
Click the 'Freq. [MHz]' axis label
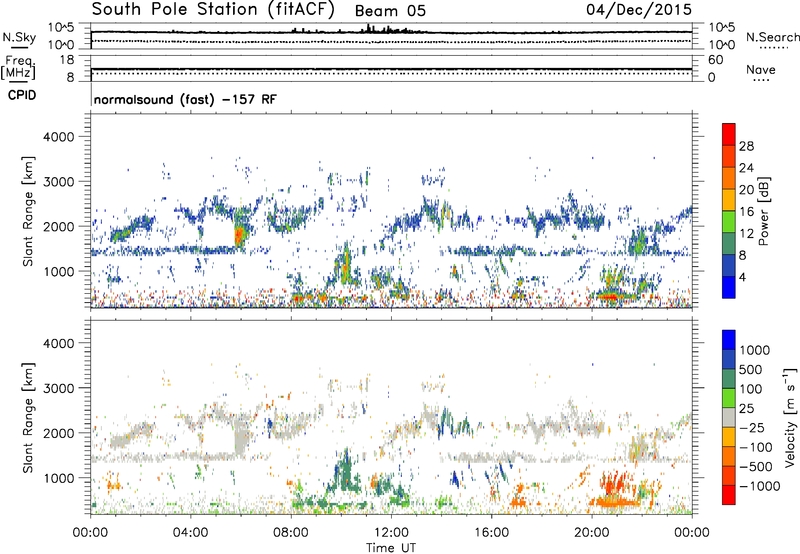pos(18,67)
